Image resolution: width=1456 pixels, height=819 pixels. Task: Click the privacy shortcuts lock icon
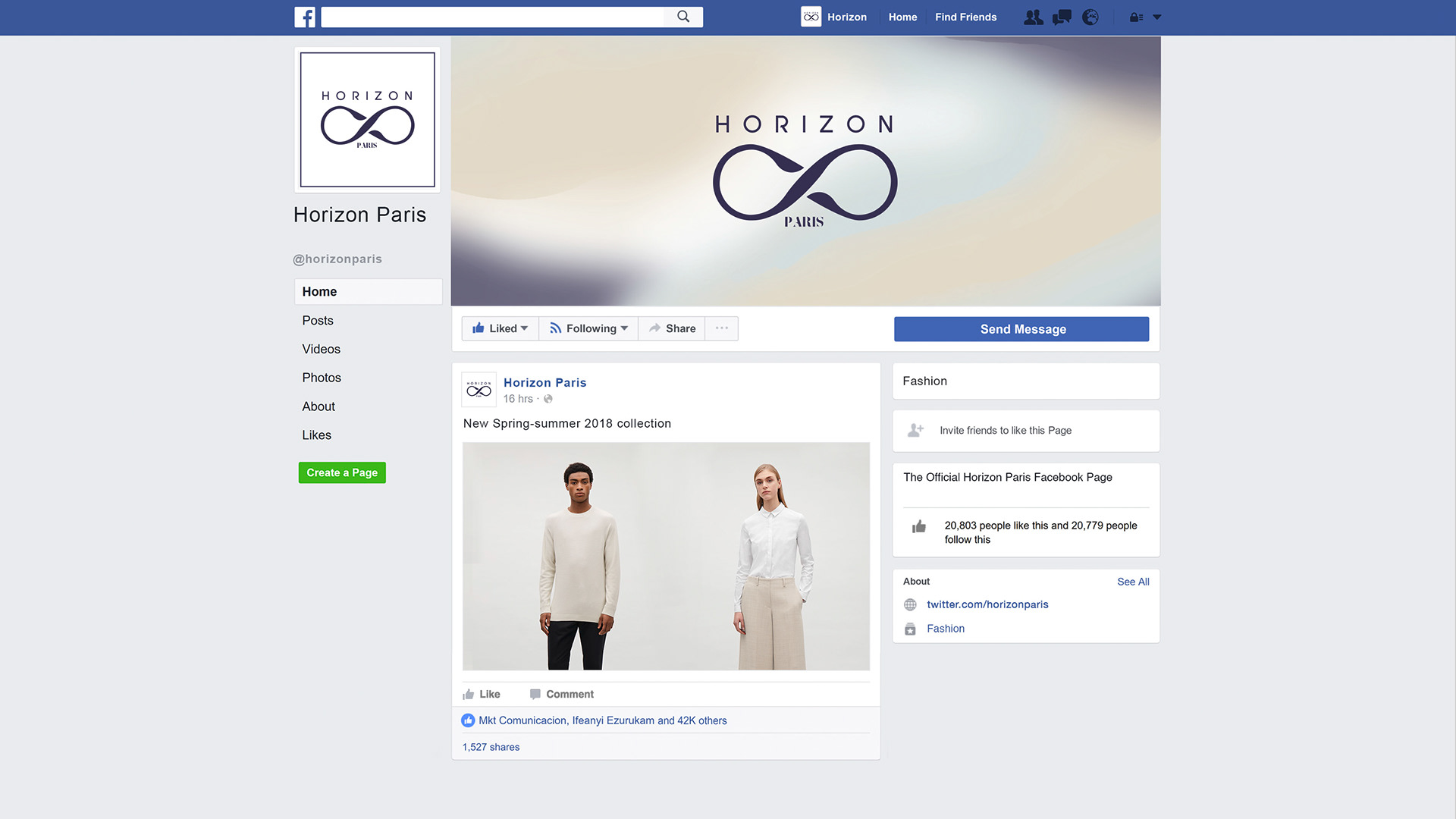click(1136, 17)
